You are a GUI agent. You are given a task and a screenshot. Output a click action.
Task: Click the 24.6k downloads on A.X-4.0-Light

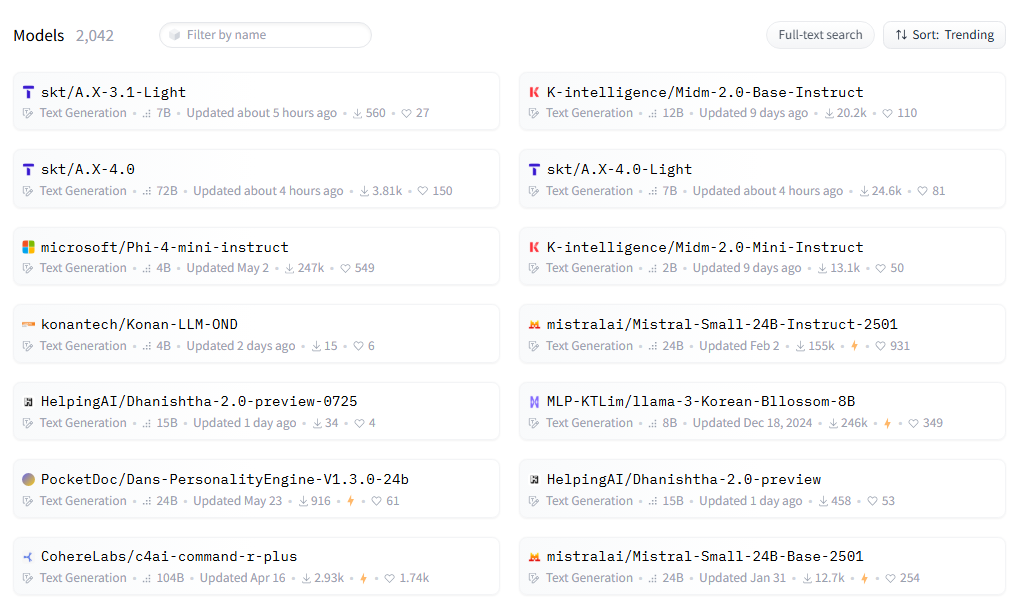tap(887, 191)
